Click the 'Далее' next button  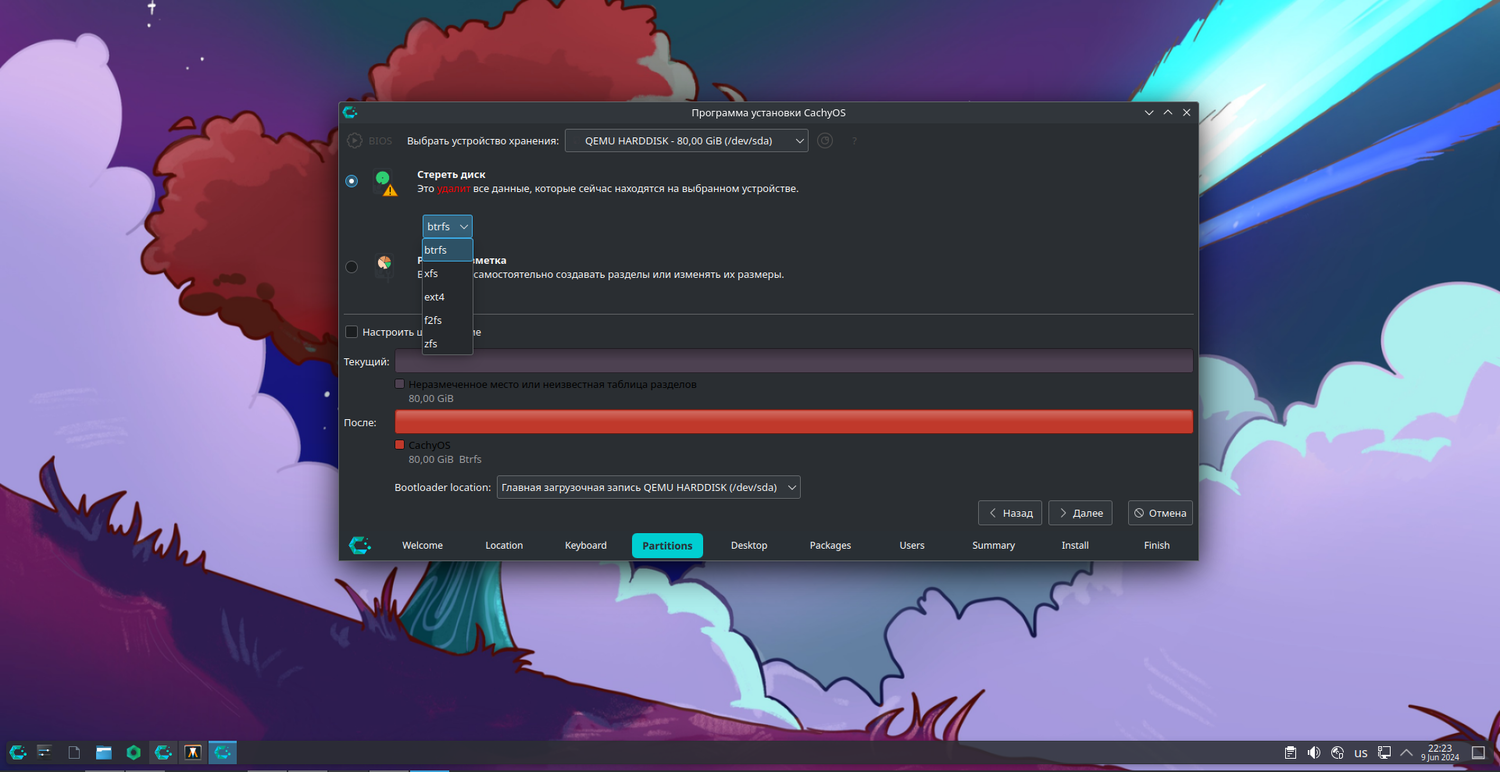(x=1080, y=513)
